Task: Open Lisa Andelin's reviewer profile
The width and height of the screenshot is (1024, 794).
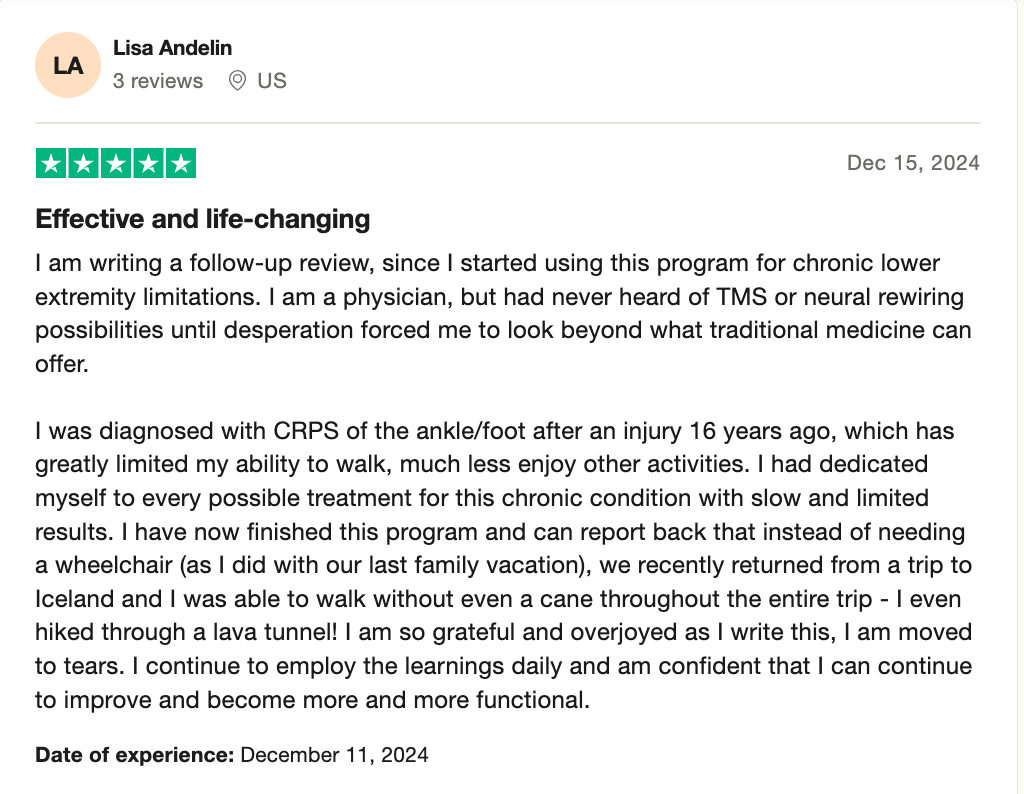Action: (x=172, y=48)
